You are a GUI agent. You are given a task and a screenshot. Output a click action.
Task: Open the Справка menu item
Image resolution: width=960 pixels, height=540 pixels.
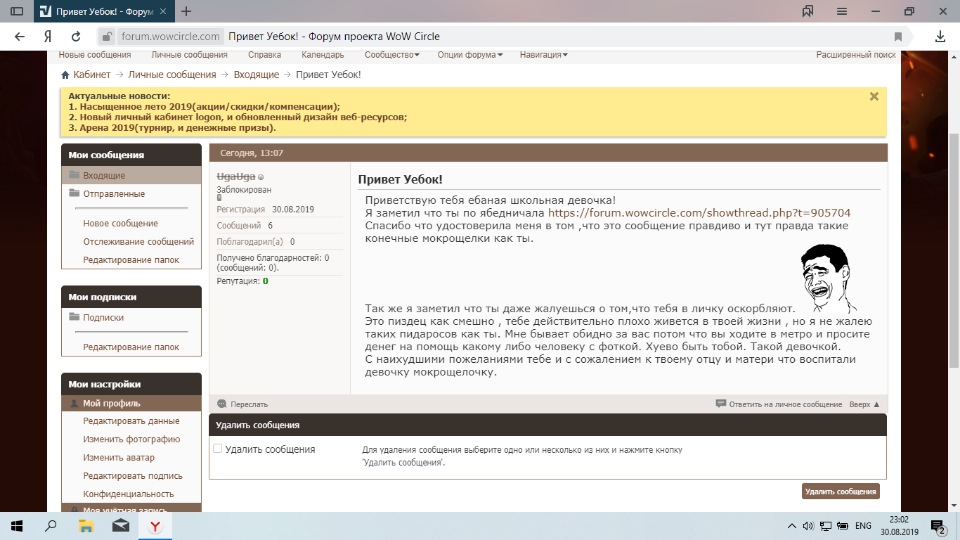264,55
